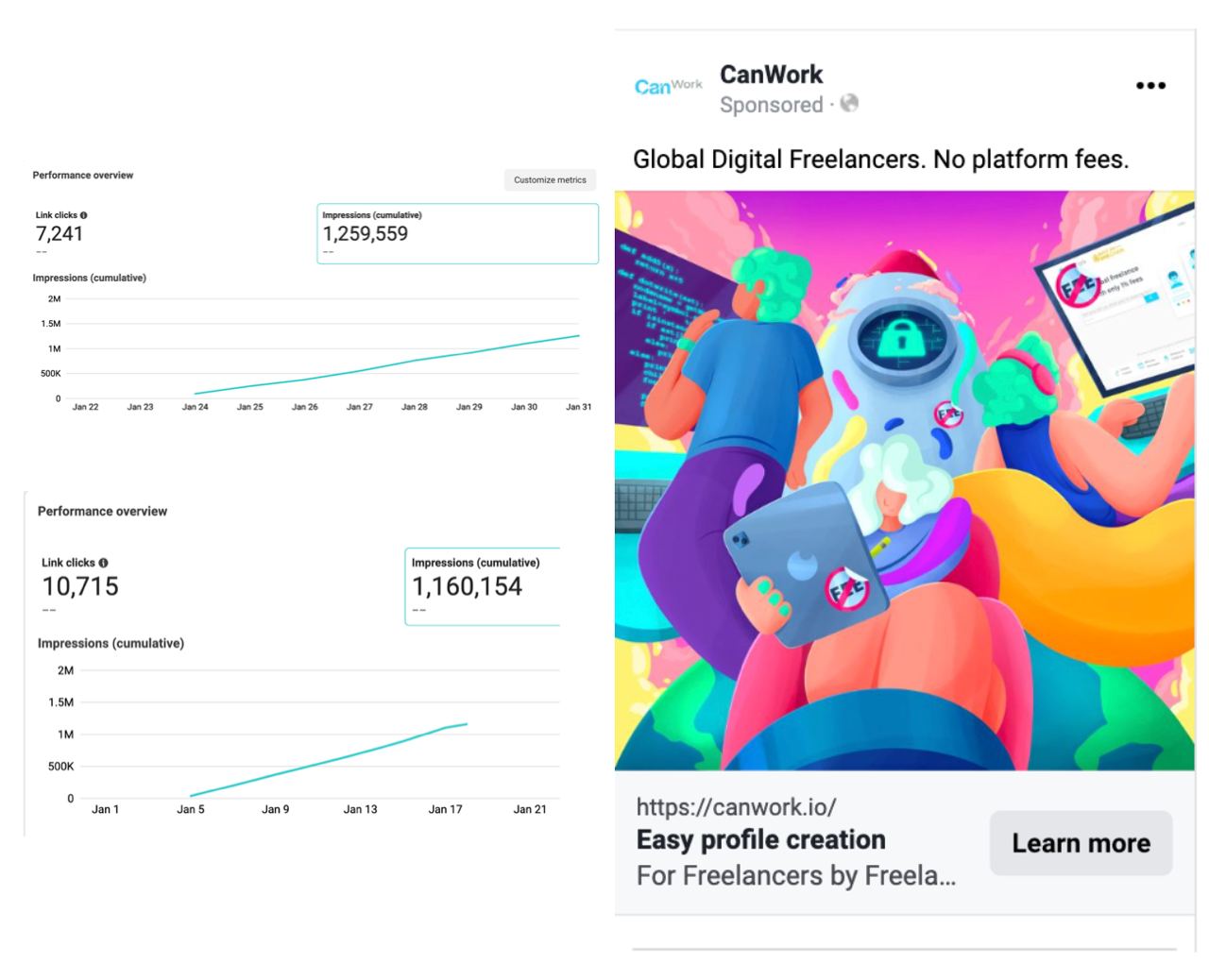Click the info icon beside the second Link clicks
Image resolution: width=1209 pixels, height=980 pixels.
(103, 563)
